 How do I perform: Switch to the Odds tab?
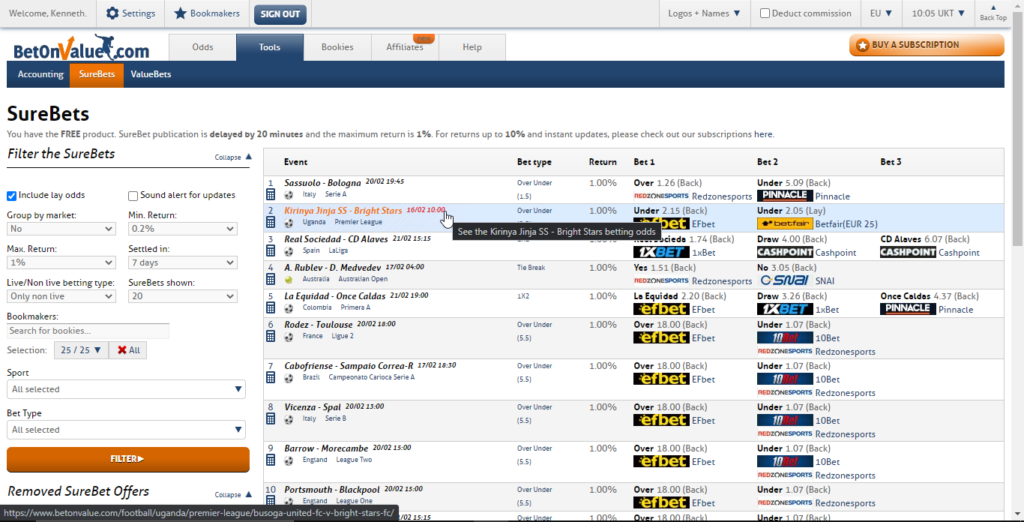202,48
